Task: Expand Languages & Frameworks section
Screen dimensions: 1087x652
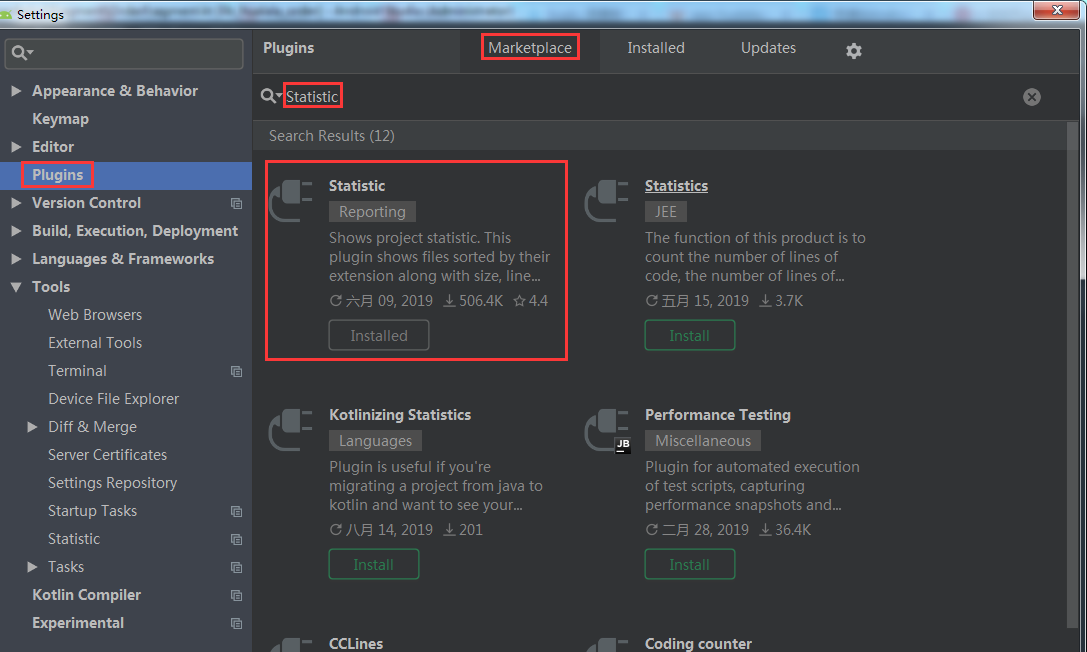Action: (x=17, y=258)
